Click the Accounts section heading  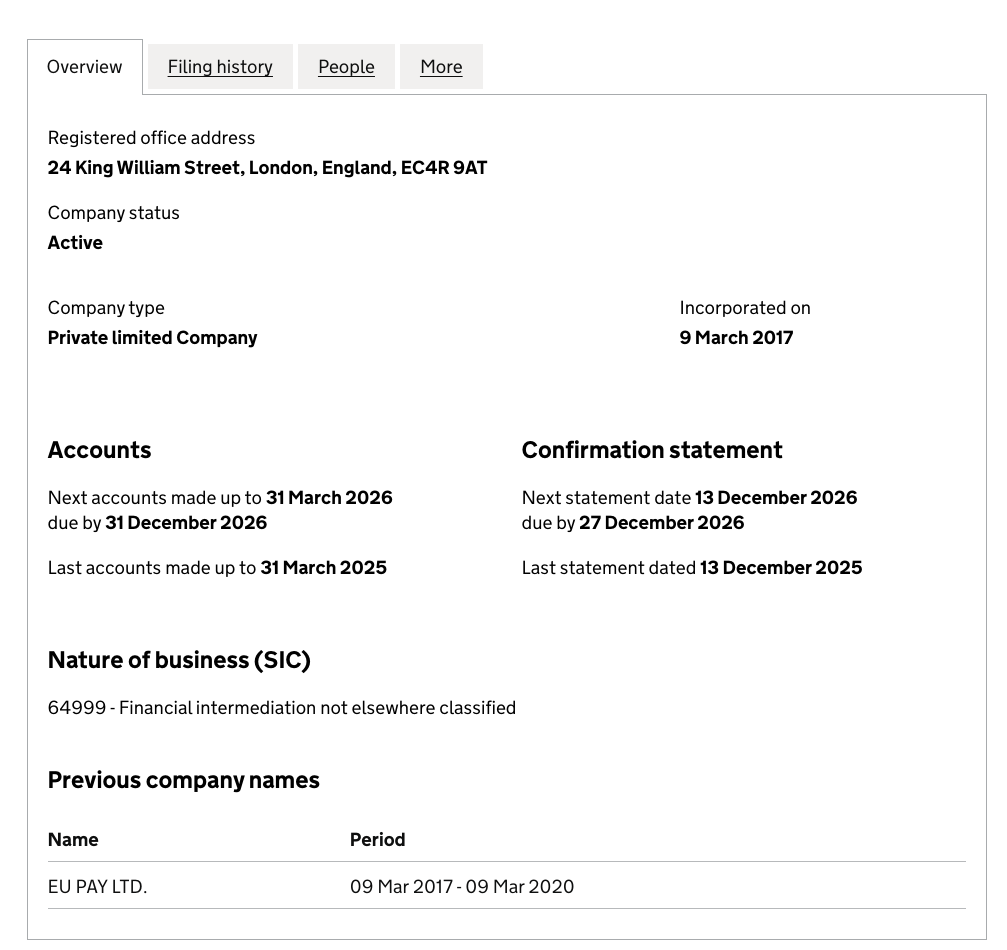coord(100,450)
